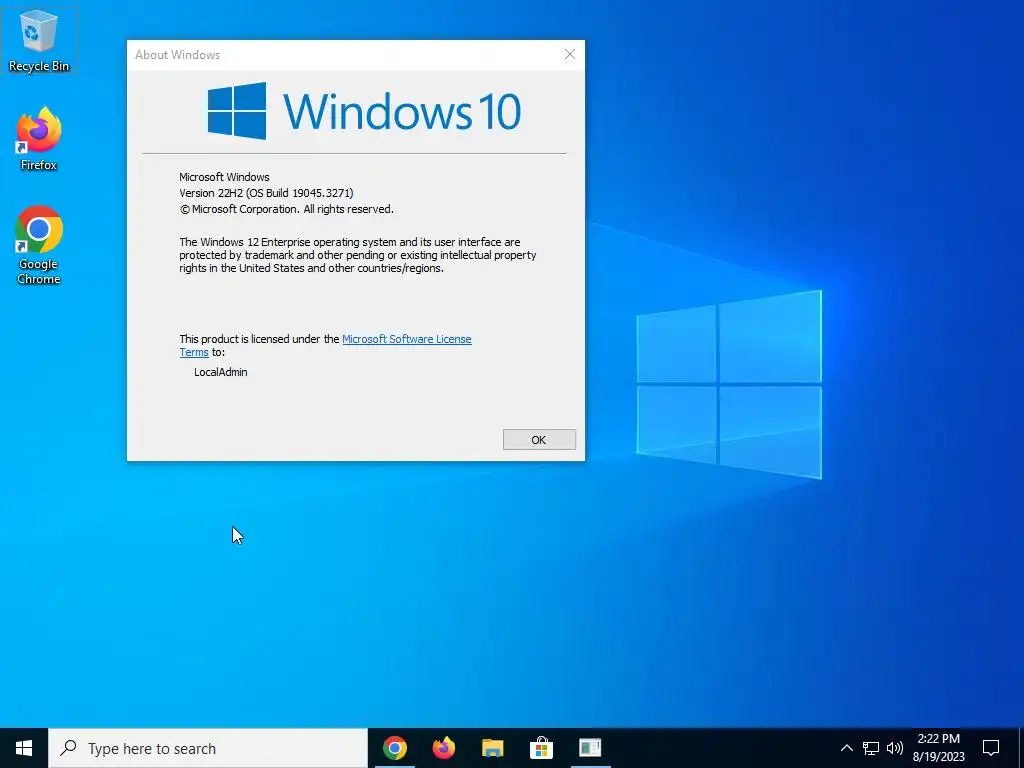Close the About Windows dialog
The width and height of the screenshot is (1024, 768).
point(569,54)
